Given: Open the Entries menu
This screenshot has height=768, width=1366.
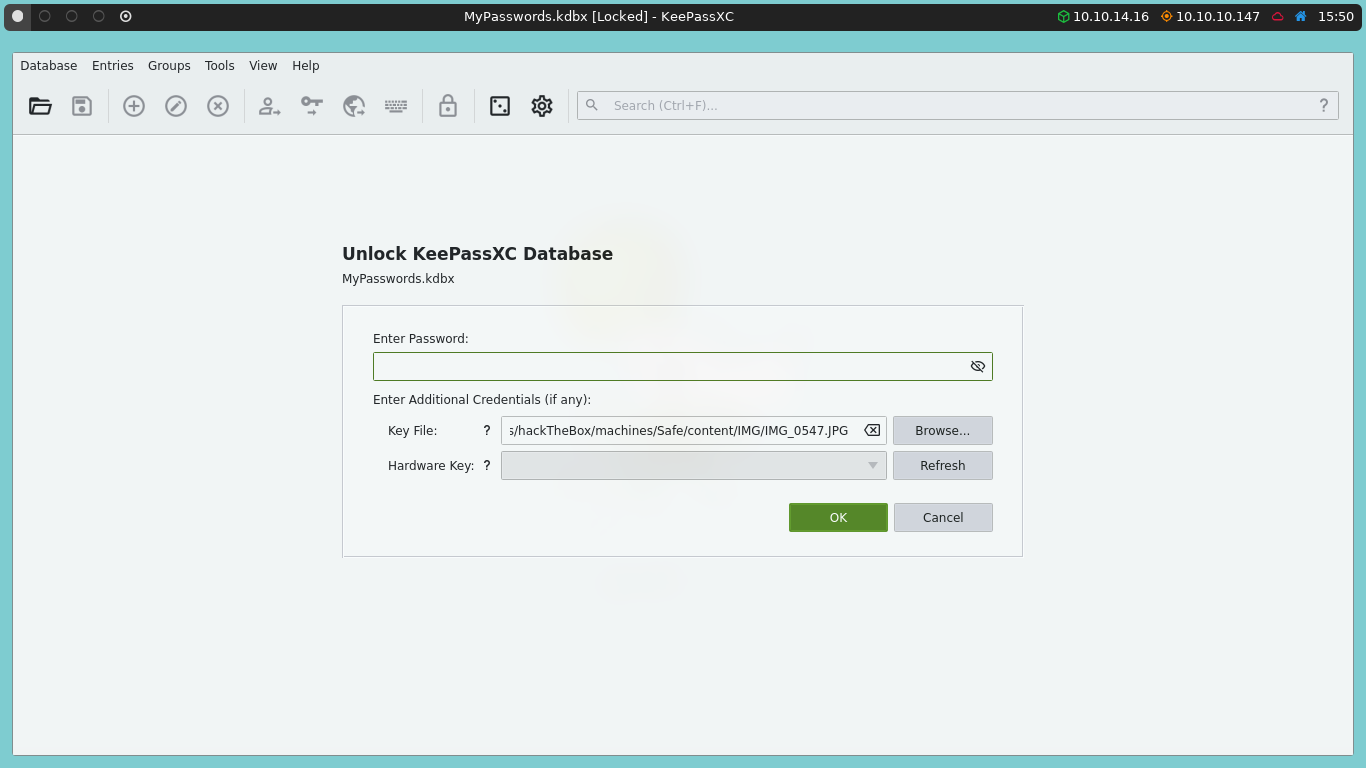Looking at the screenshot, I should 113,66.
